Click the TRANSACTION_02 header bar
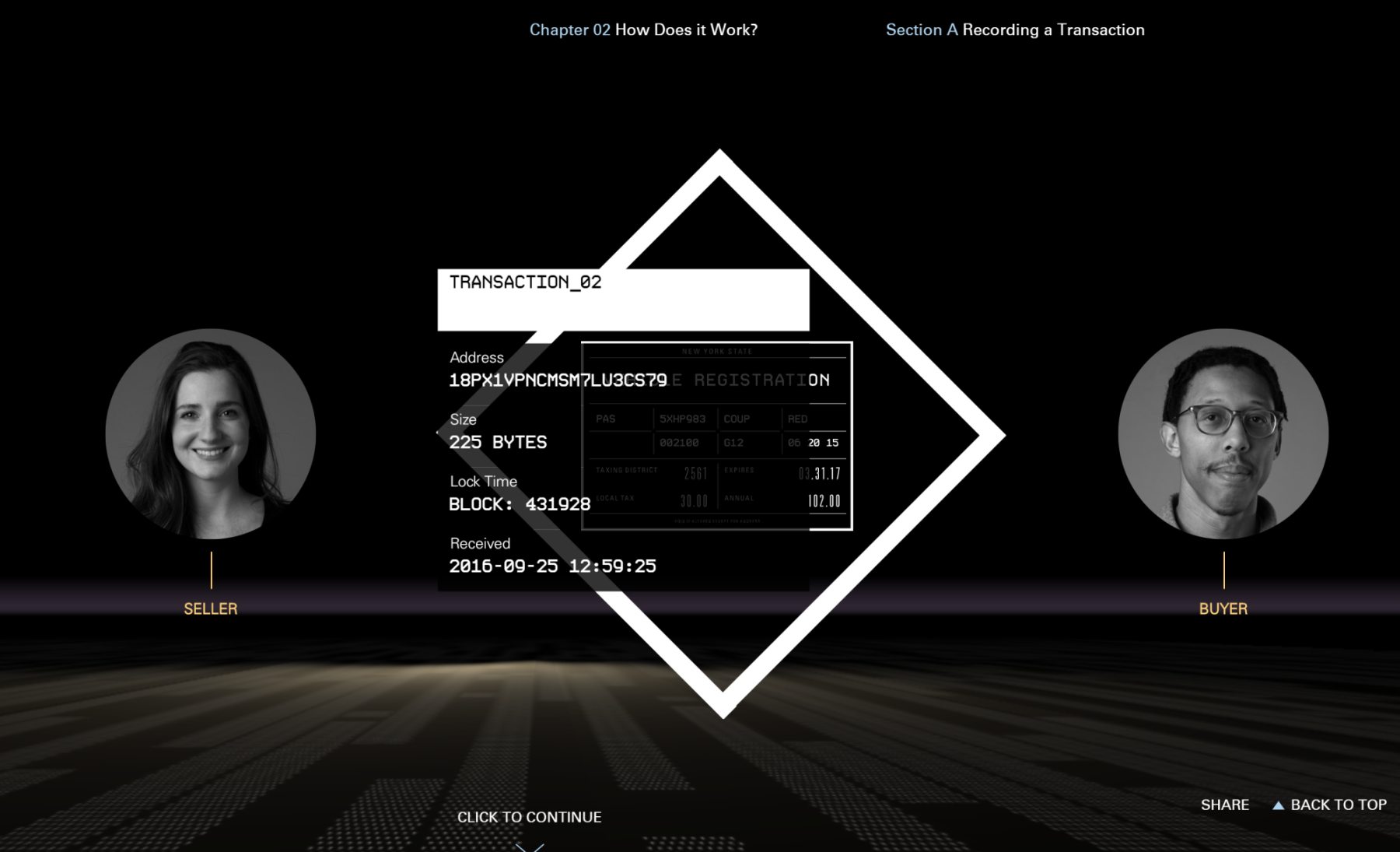Image resolution: width=1400 pixels, height=852 pixels. (x=623, y=299)
